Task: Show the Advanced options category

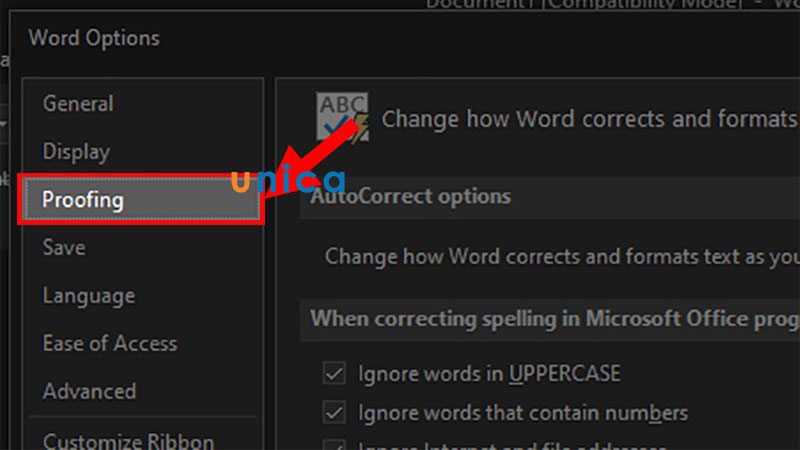Action: click(89, 391)
